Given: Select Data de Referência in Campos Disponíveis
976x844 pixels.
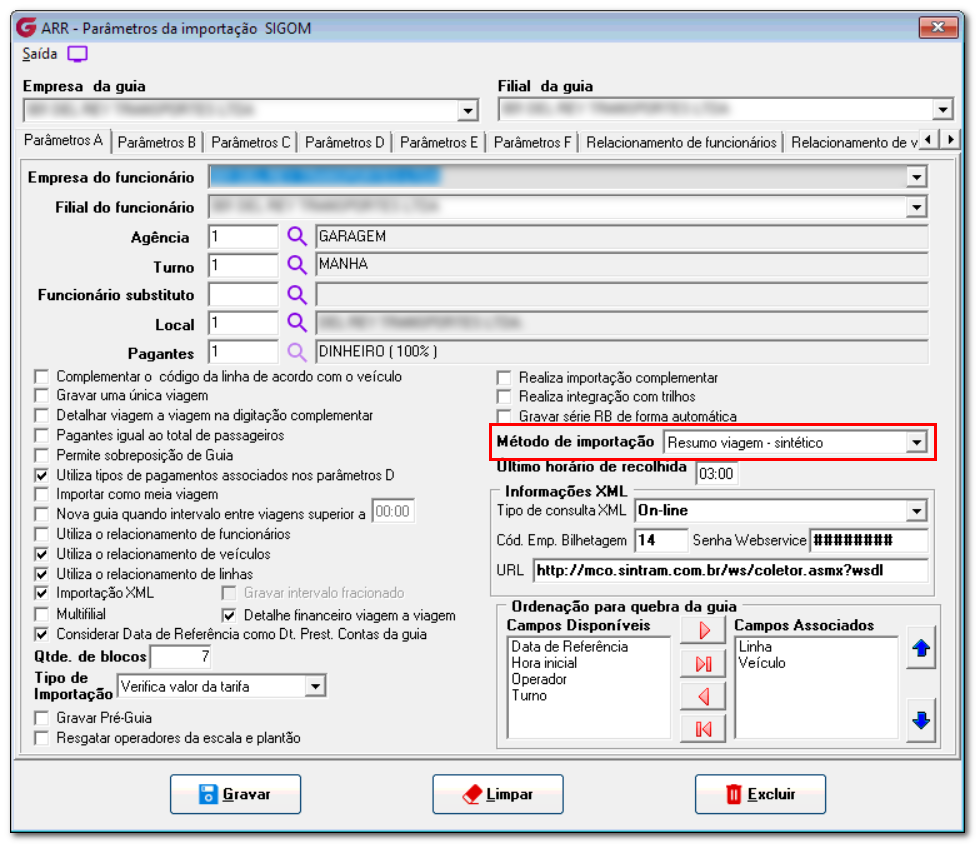Looking at the screenshot, I should [x=570, y=647].
